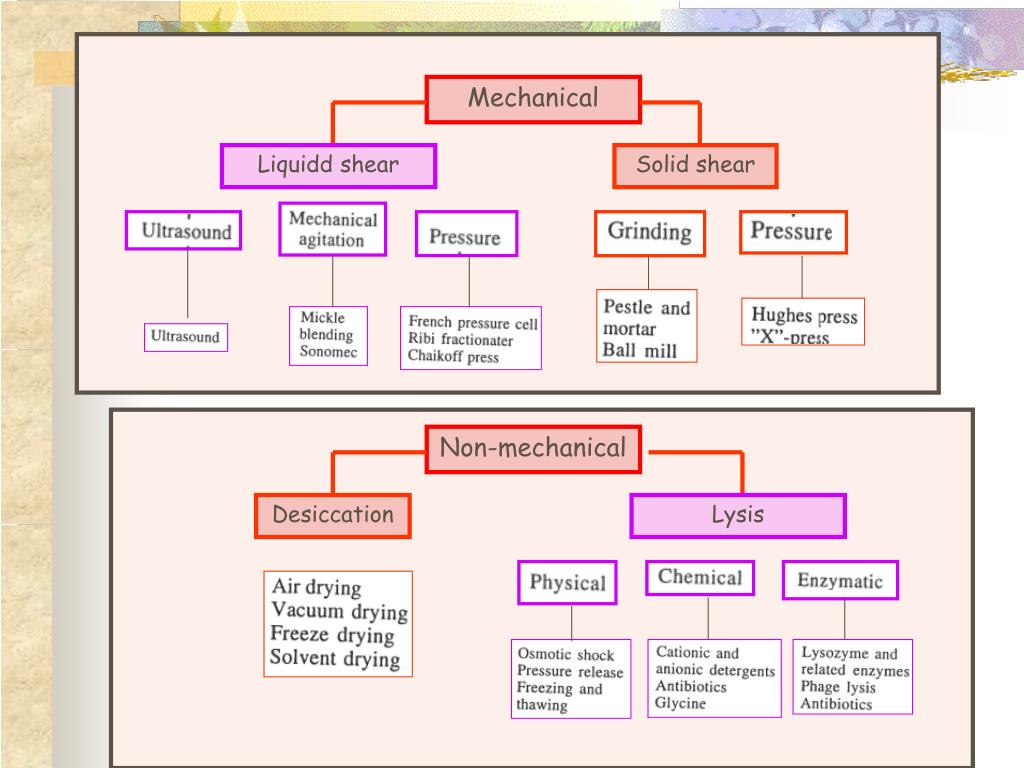Click the Pressure box under Solid shear
This screenshot has width=1024, height=768.
(x=793, y=232)
